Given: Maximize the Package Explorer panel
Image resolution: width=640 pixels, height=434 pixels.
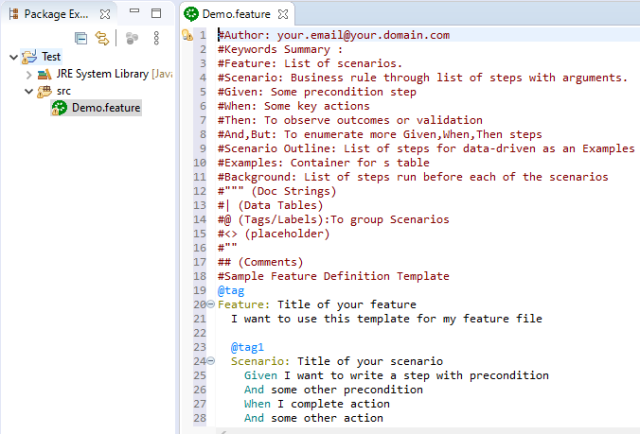Looking at the screenshot, I should pos(156,13).
